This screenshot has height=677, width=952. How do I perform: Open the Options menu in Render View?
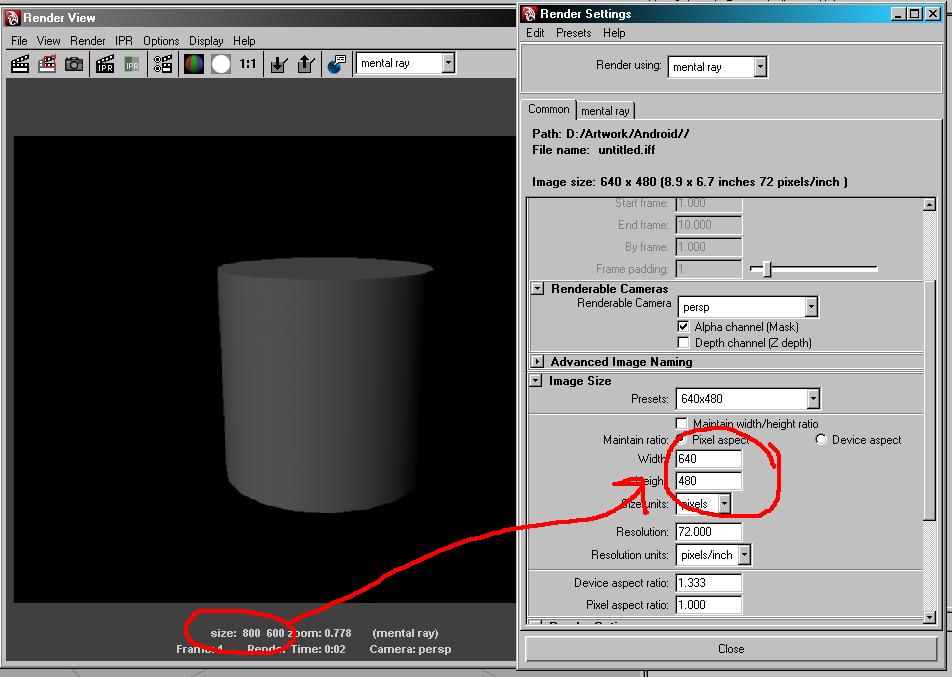pos(161,41)
